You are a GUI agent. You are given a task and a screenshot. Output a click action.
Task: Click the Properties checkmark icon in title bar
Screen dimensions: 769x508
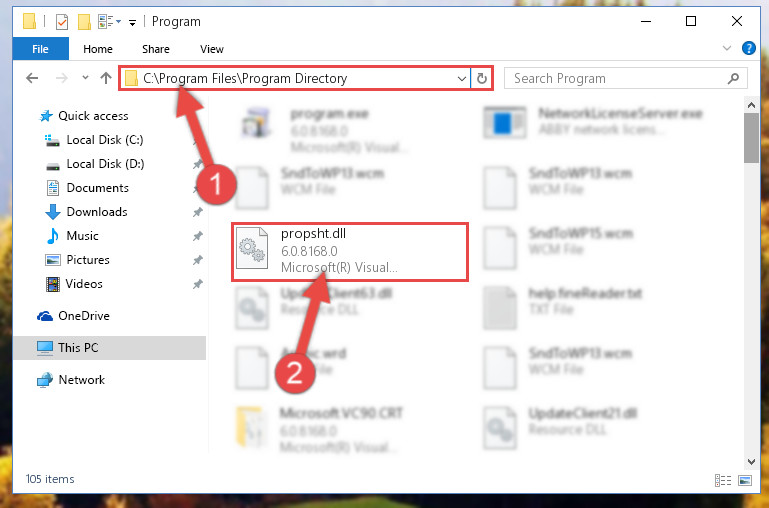(x=62, y=22)
